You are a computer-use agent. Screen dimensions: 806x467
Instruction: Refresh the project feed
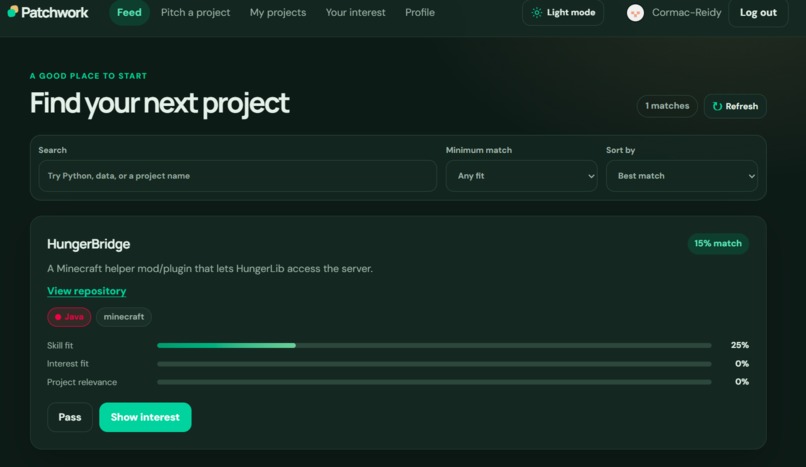[735, 106]
